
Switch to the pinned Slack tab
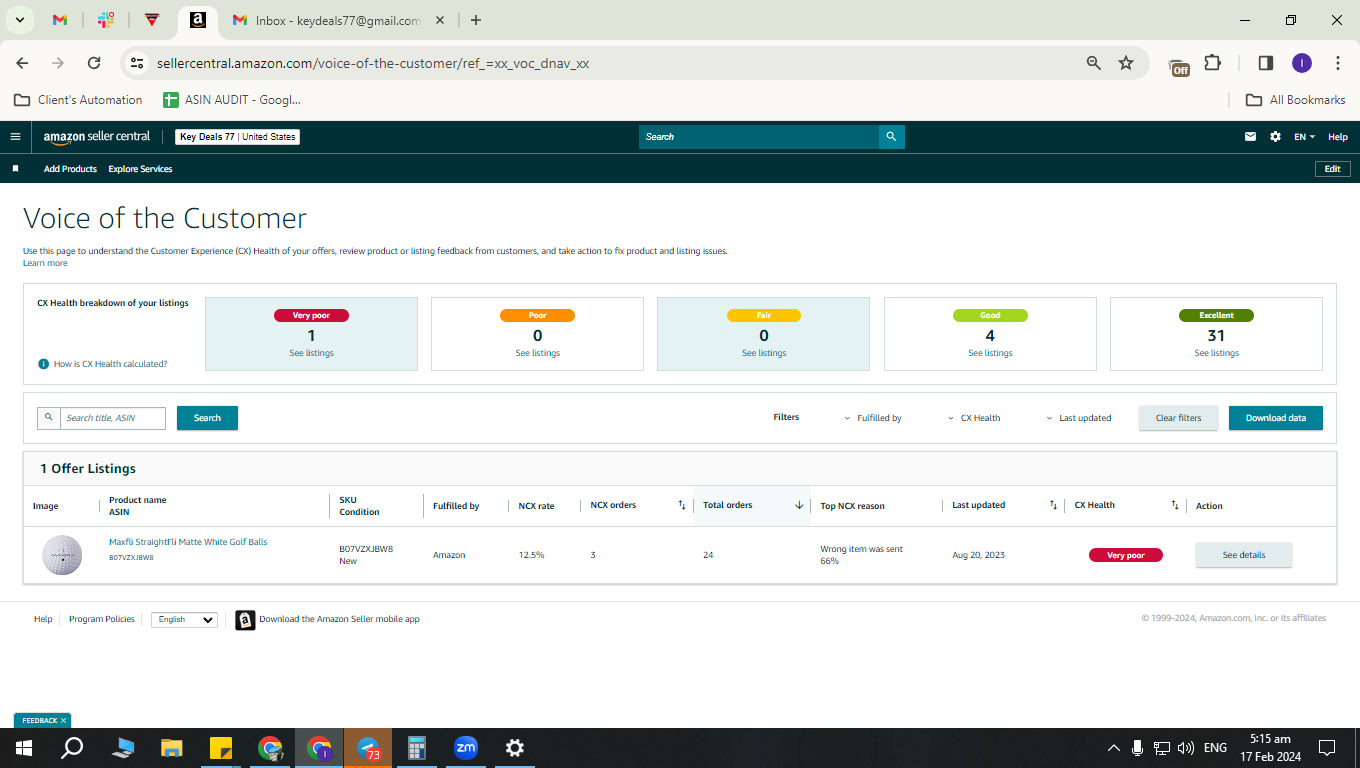pos(106,20)
